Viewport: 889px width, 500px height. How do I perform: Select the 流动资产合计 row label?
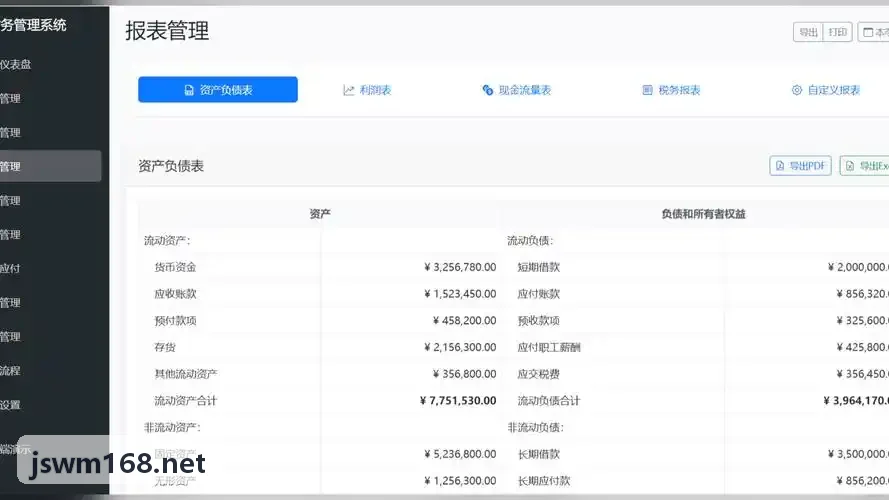(x=186, y=400)
